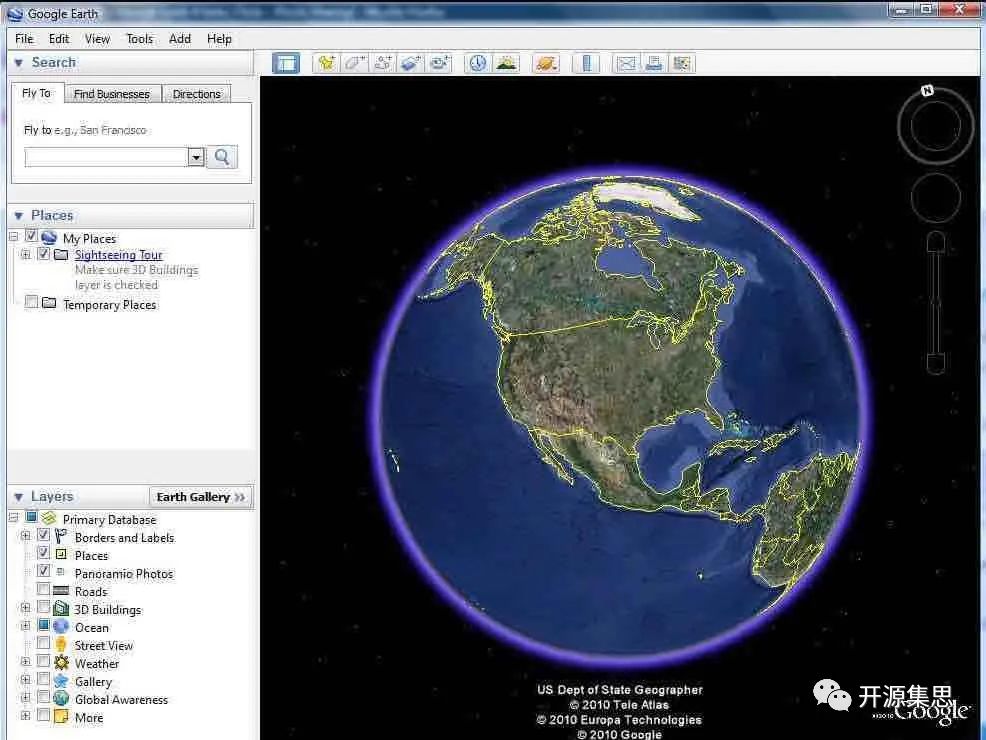Disable the Borders and Labels layer

tap(43, 536)
